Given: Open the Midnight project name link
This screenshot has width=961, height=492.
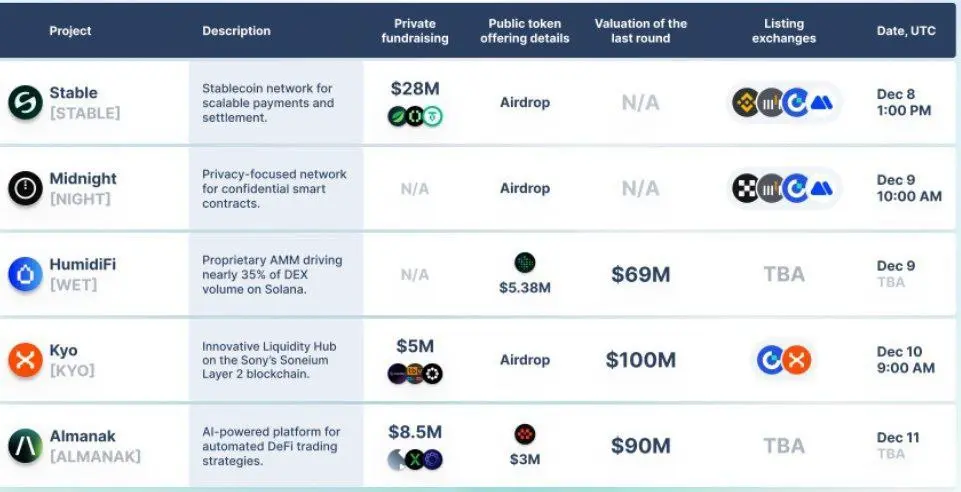Looking at the screenshot, I should point(83,178).
